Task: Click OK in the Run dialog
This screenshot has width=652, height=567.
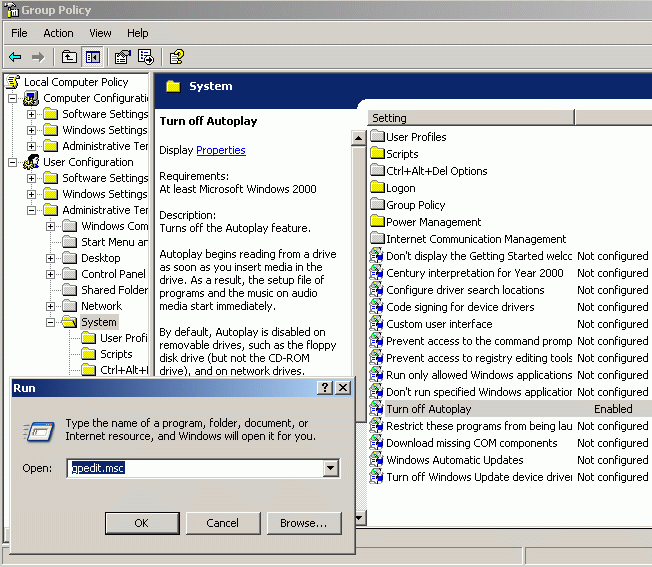Action: click(141, 523)
